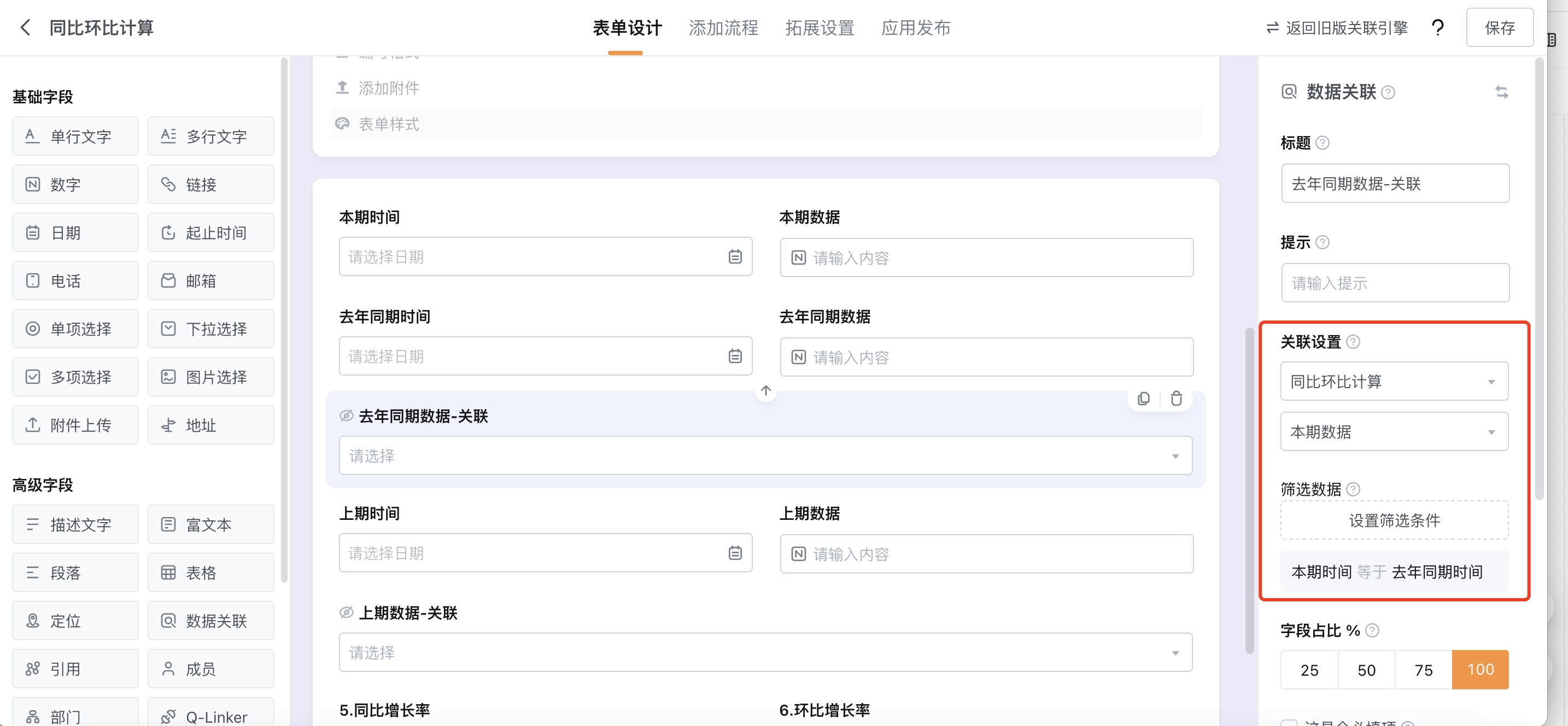This screenshot has width=1568, height=726.
Task: Click calendar icon in 本期时间 field
Action: tap(735, 257)
